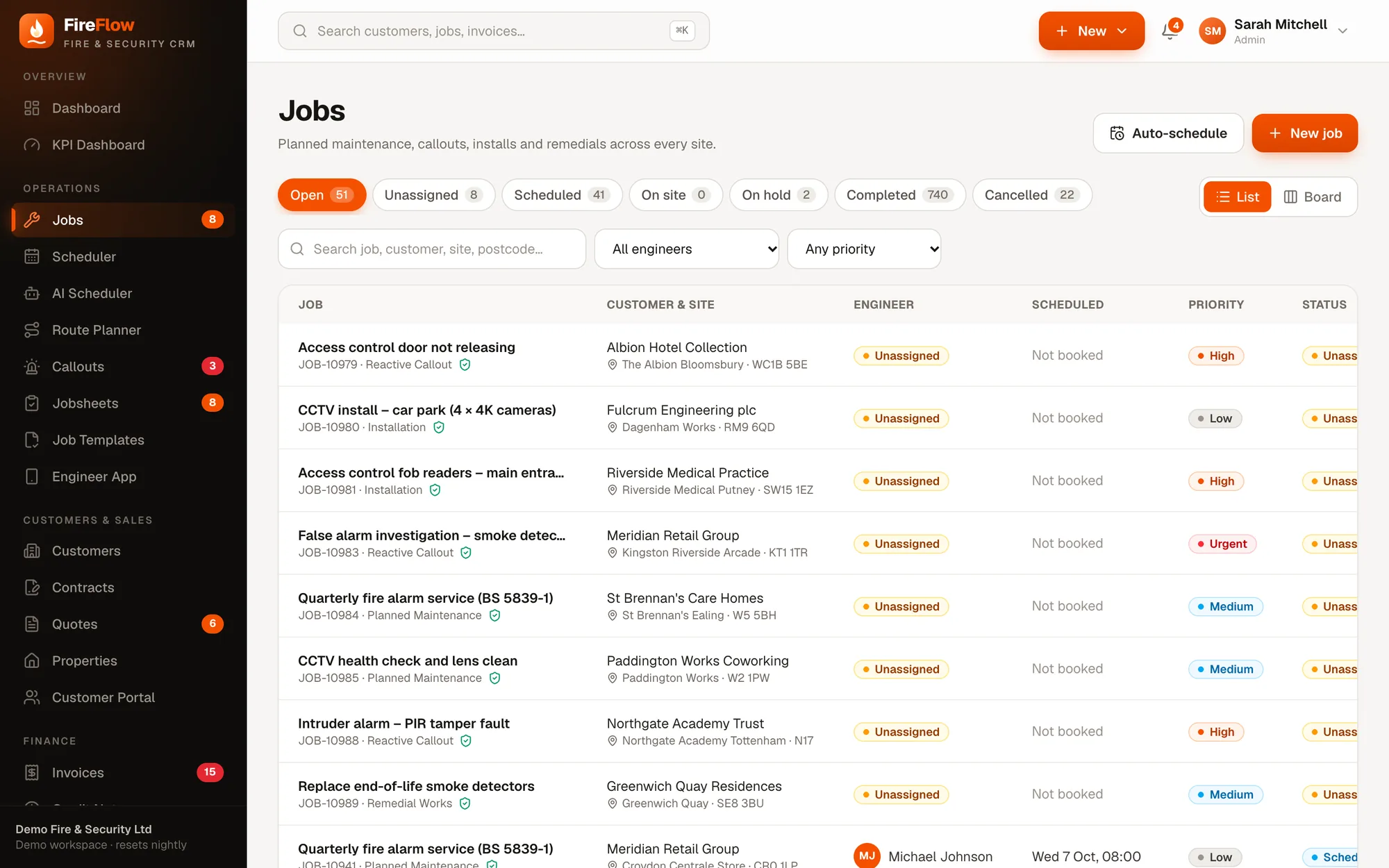Click Urgent priority badge for Meridian Retail
Image resolution: width=1389 pixels, height=868 pixels.
1222,544
